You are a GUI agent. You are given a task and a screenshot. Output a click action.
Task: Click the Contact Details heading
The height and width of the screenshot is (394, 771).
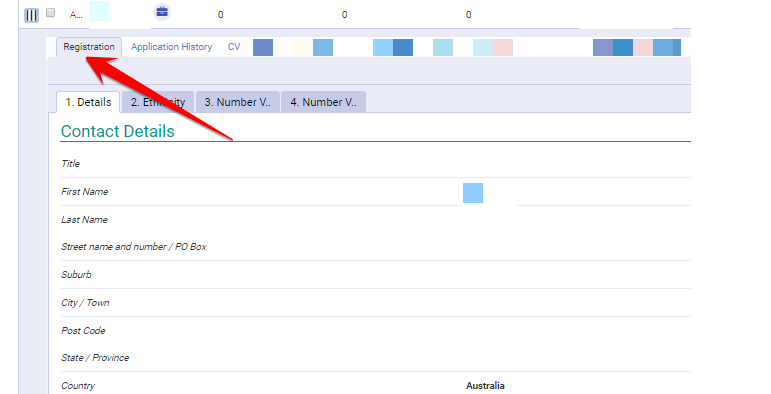[x=118, y=131]
